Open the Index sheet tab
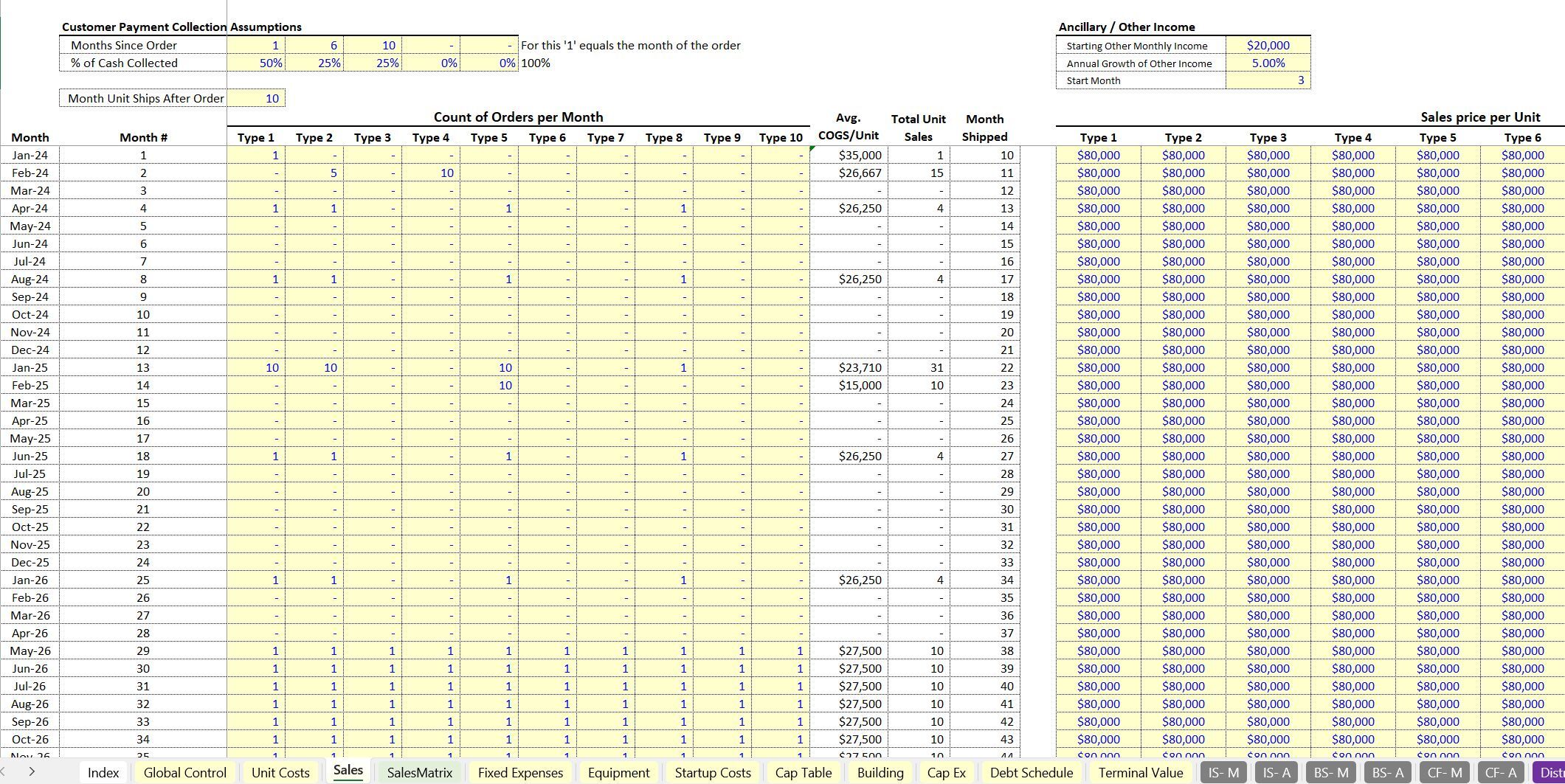 pyautogui.click(x=103, y=772)
